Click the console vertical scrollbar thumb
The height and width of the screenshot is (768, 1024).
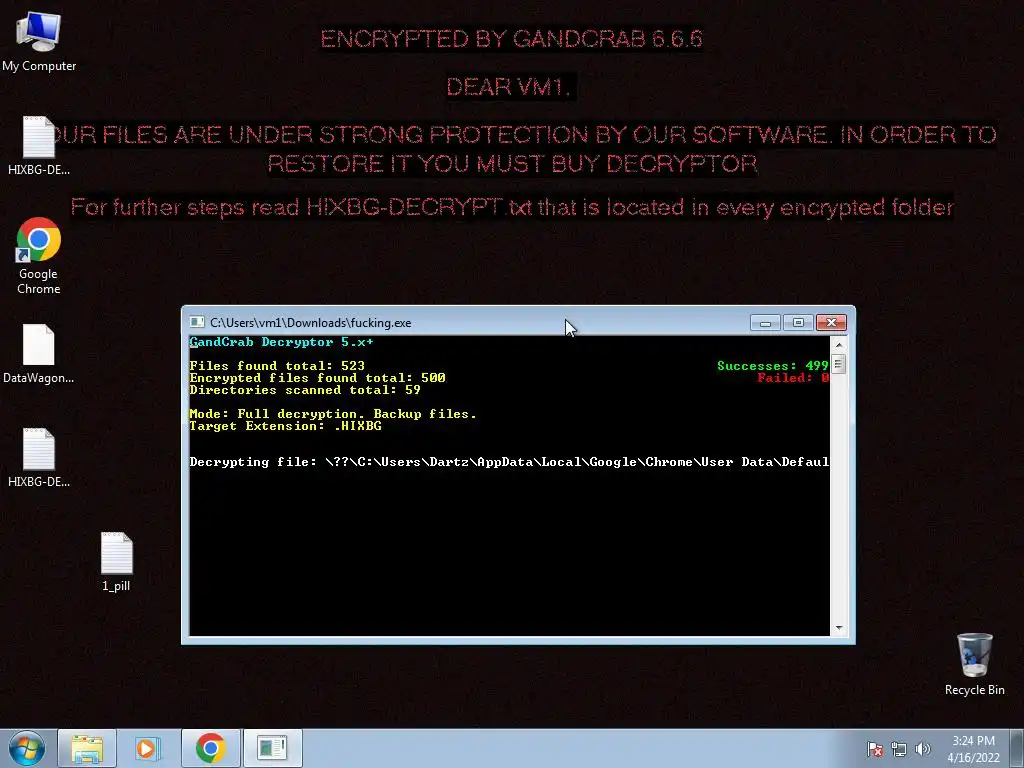(839, 364)
